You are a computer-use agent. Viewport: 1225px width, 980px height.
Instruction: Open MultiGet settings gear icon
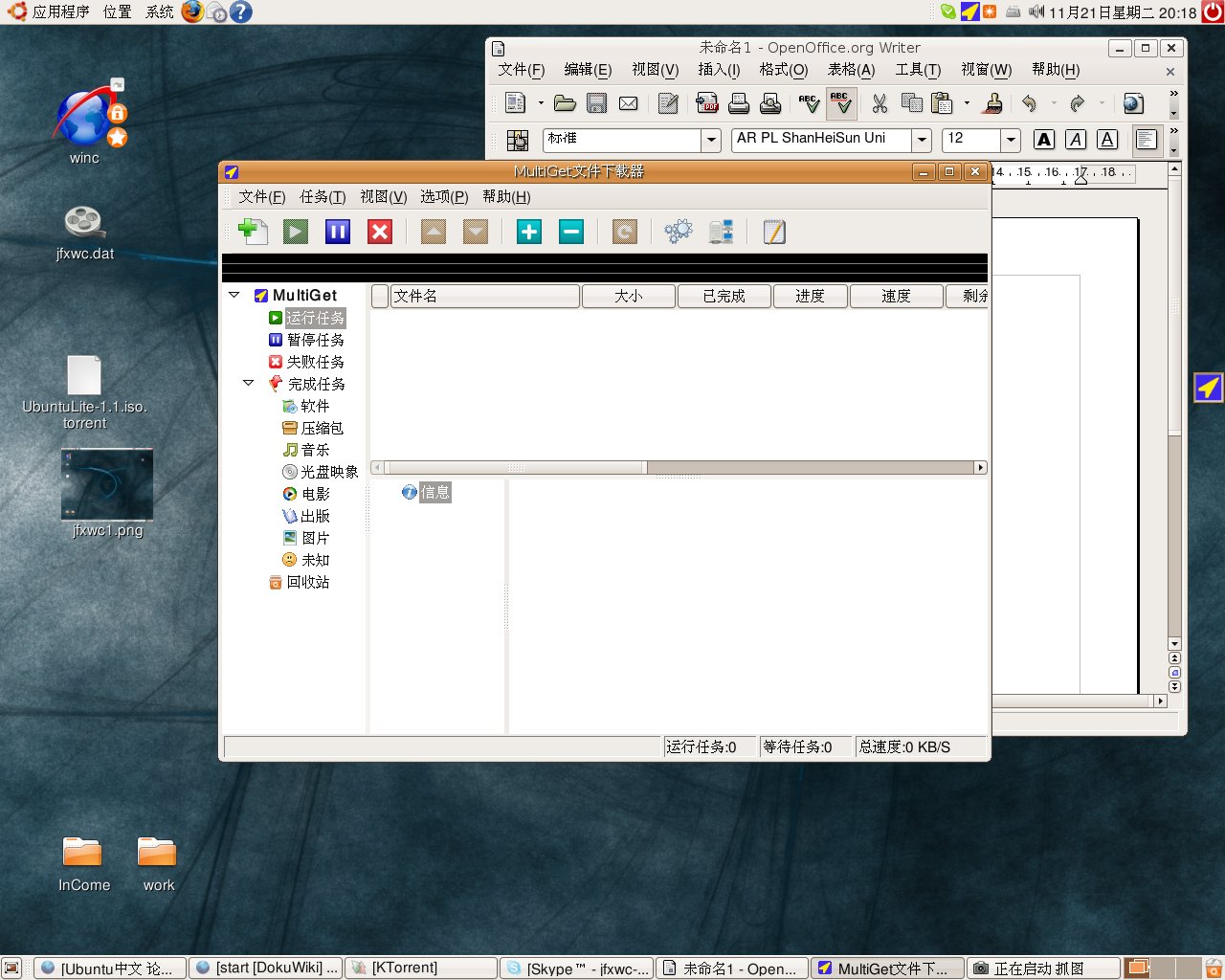(x=679, y=232)
